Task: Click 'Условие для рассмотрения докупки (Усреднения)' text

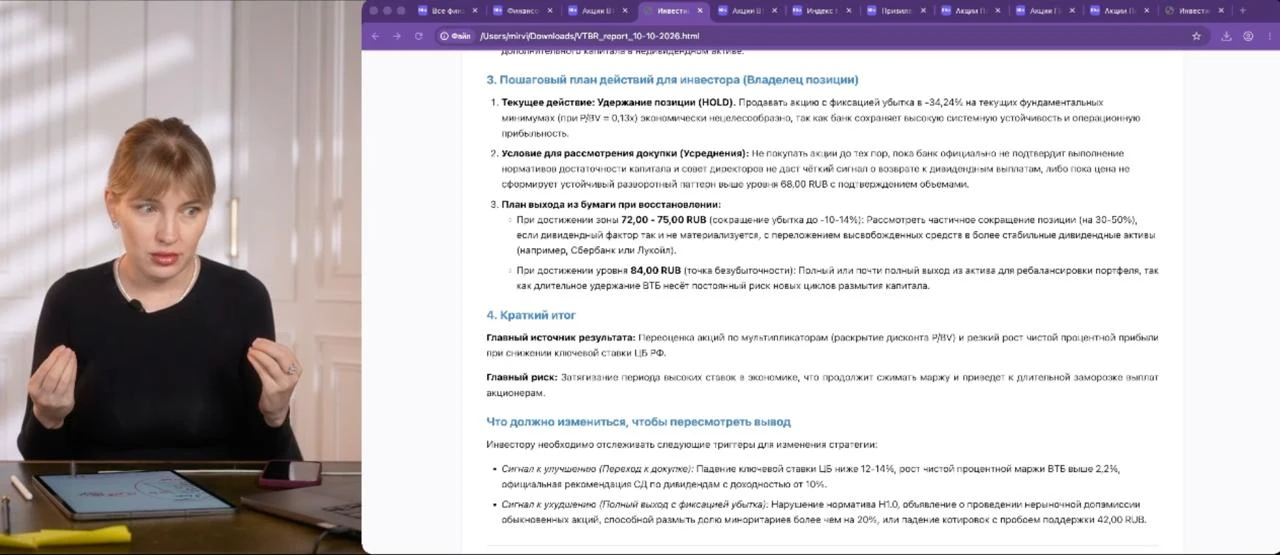Action: [624, 153]
